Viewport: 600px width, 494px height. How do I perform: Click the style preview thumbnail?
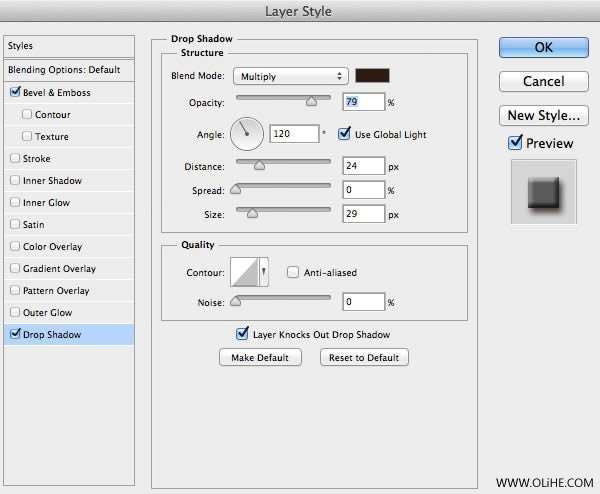[x=543, y=192]
